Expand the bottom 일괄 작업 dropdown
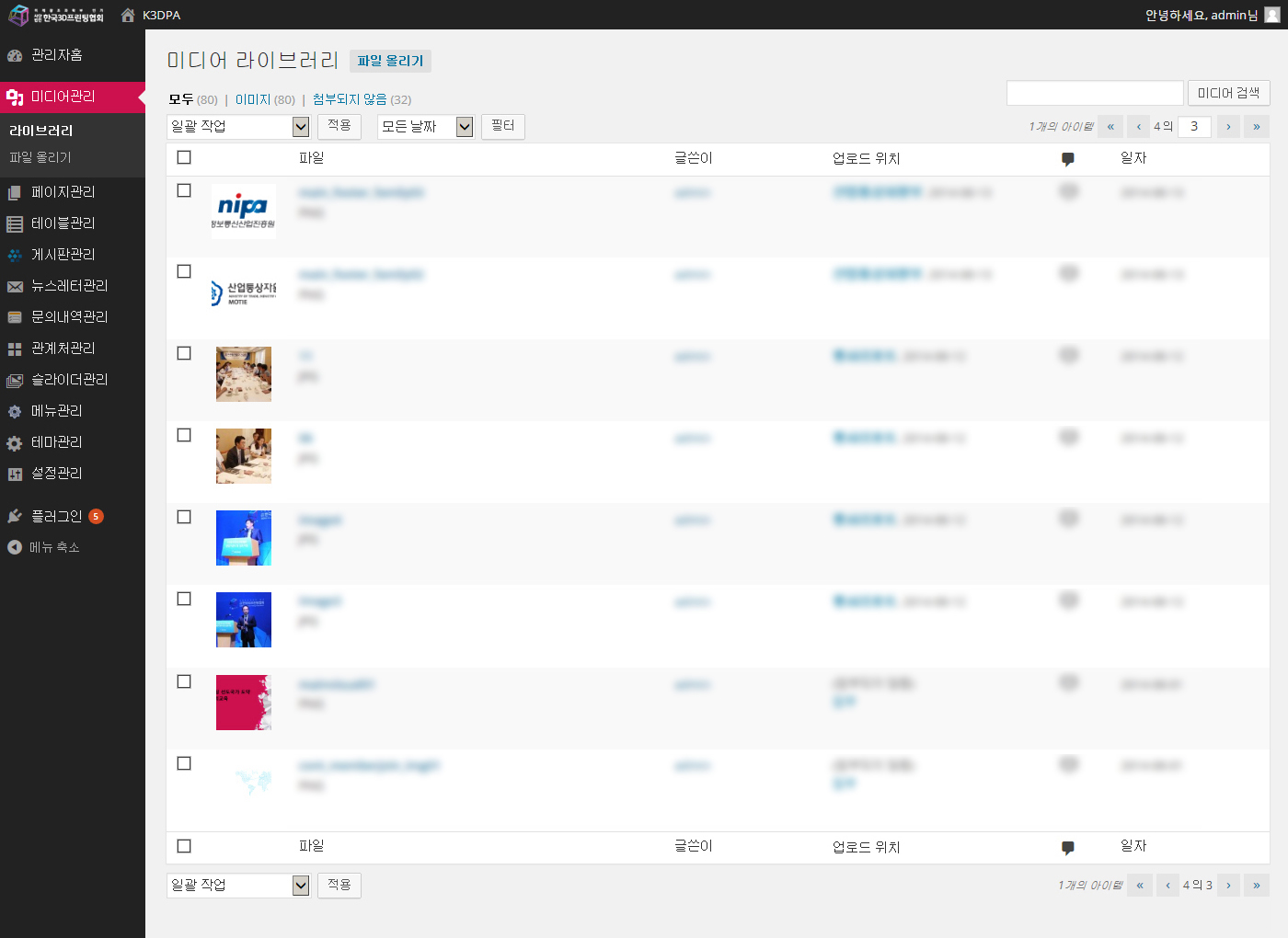Viewport: 1288px width, 938px height. 238,885
